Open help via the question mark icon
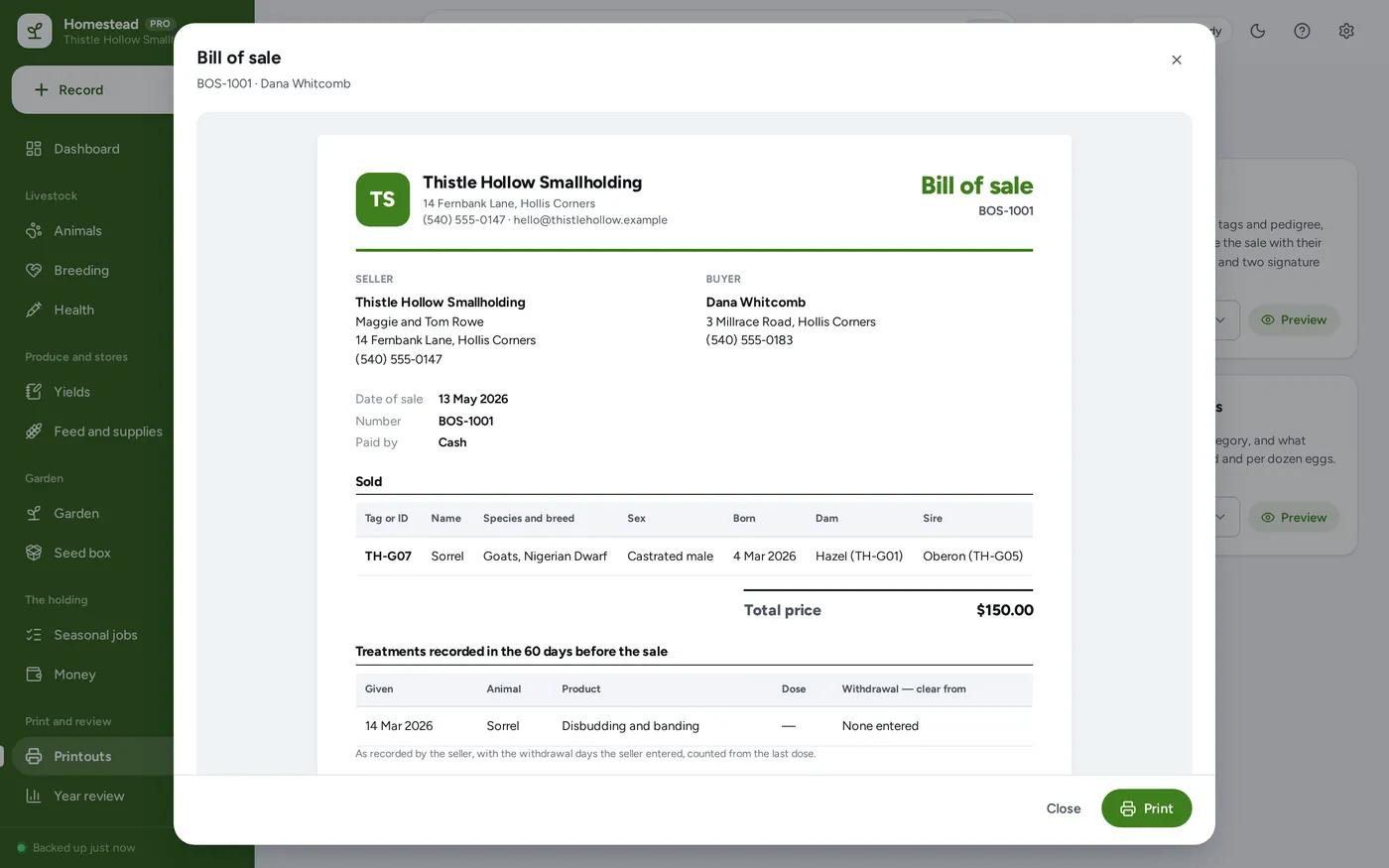This screenshot has height=868, width=1389. (1303, 31)
